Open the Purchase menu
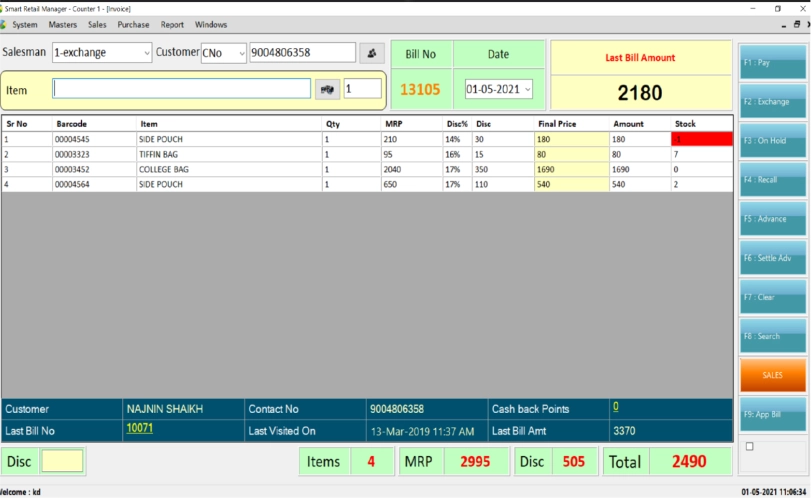Image resolution: width=811 pixels, height=498 pixels. click(x=133, y=24)
